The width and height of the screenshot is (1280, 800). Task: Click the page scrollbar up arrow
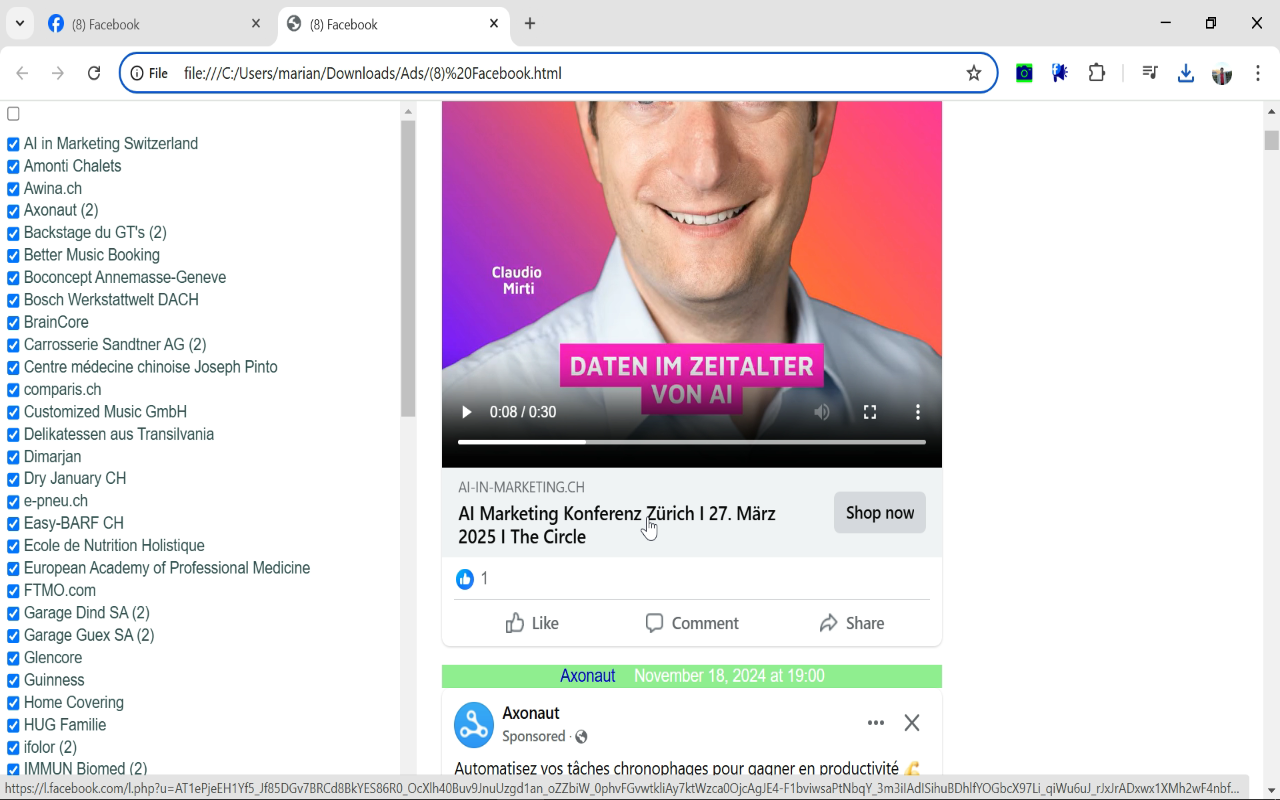tap(1272, 110)
